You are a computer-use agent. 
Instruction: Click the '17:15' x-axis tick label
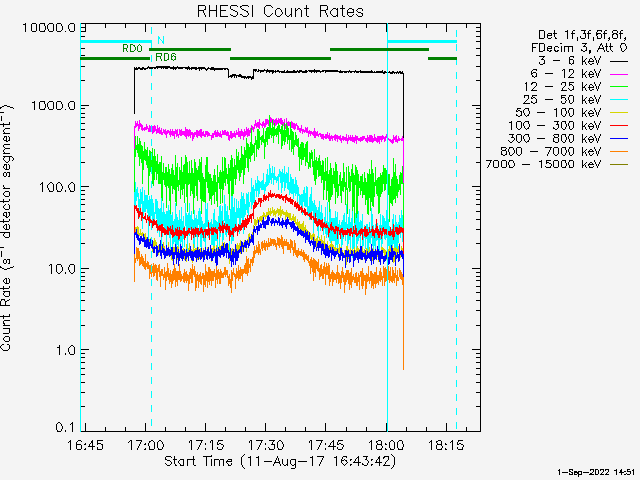pos(205,445)
